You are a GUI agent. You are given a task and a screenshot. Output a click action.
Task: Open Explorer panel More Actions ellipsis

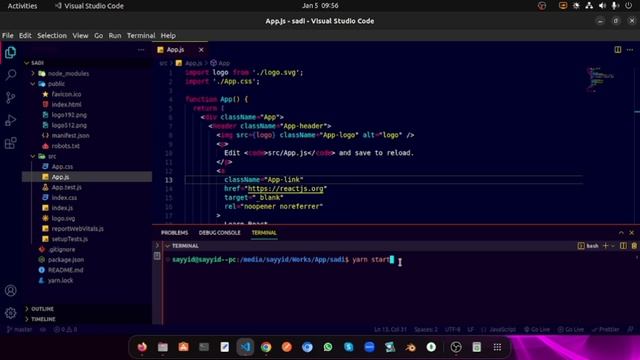point(141,50)
